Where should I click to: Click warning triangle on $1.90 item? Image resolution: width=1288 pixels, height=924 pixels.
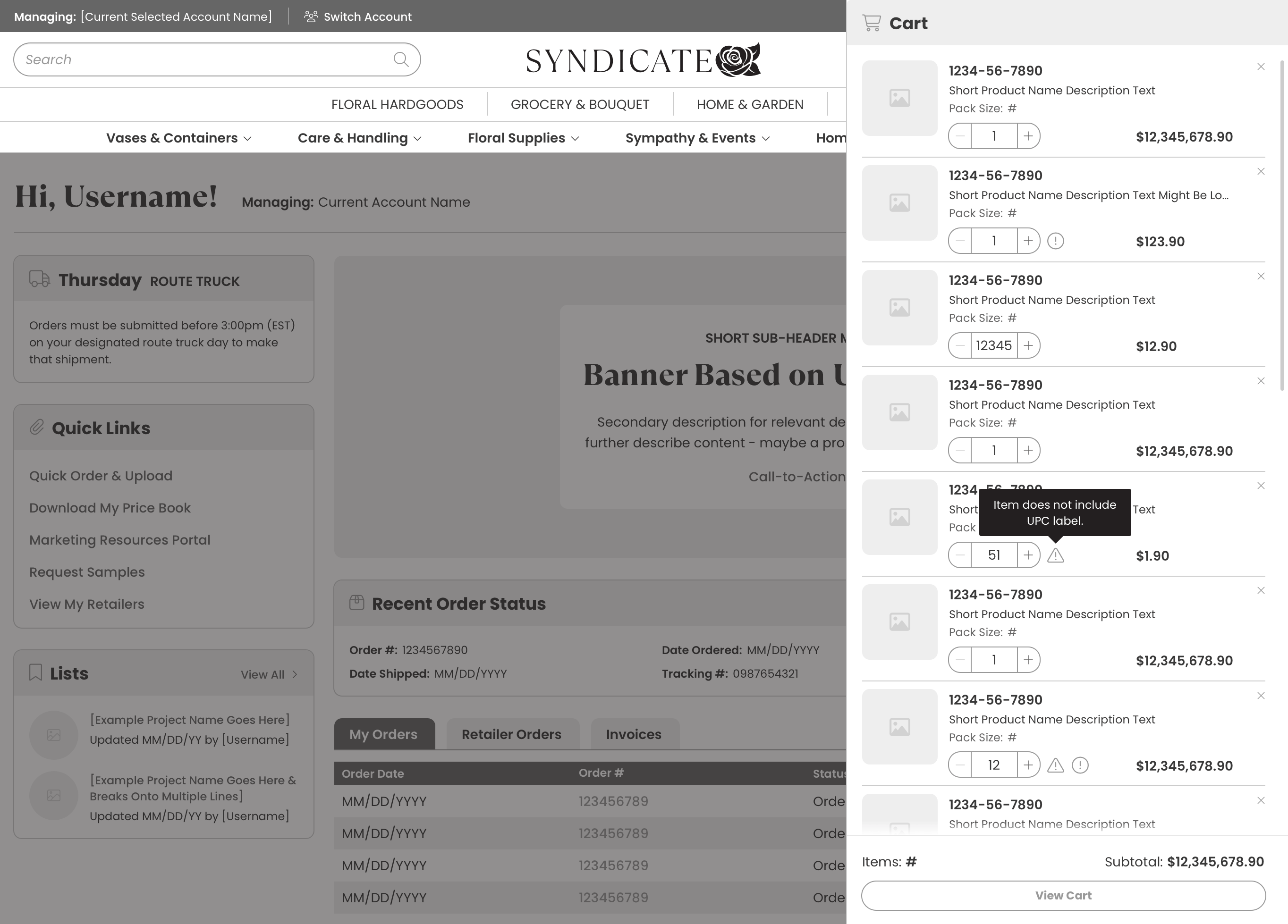[1055, 555]
